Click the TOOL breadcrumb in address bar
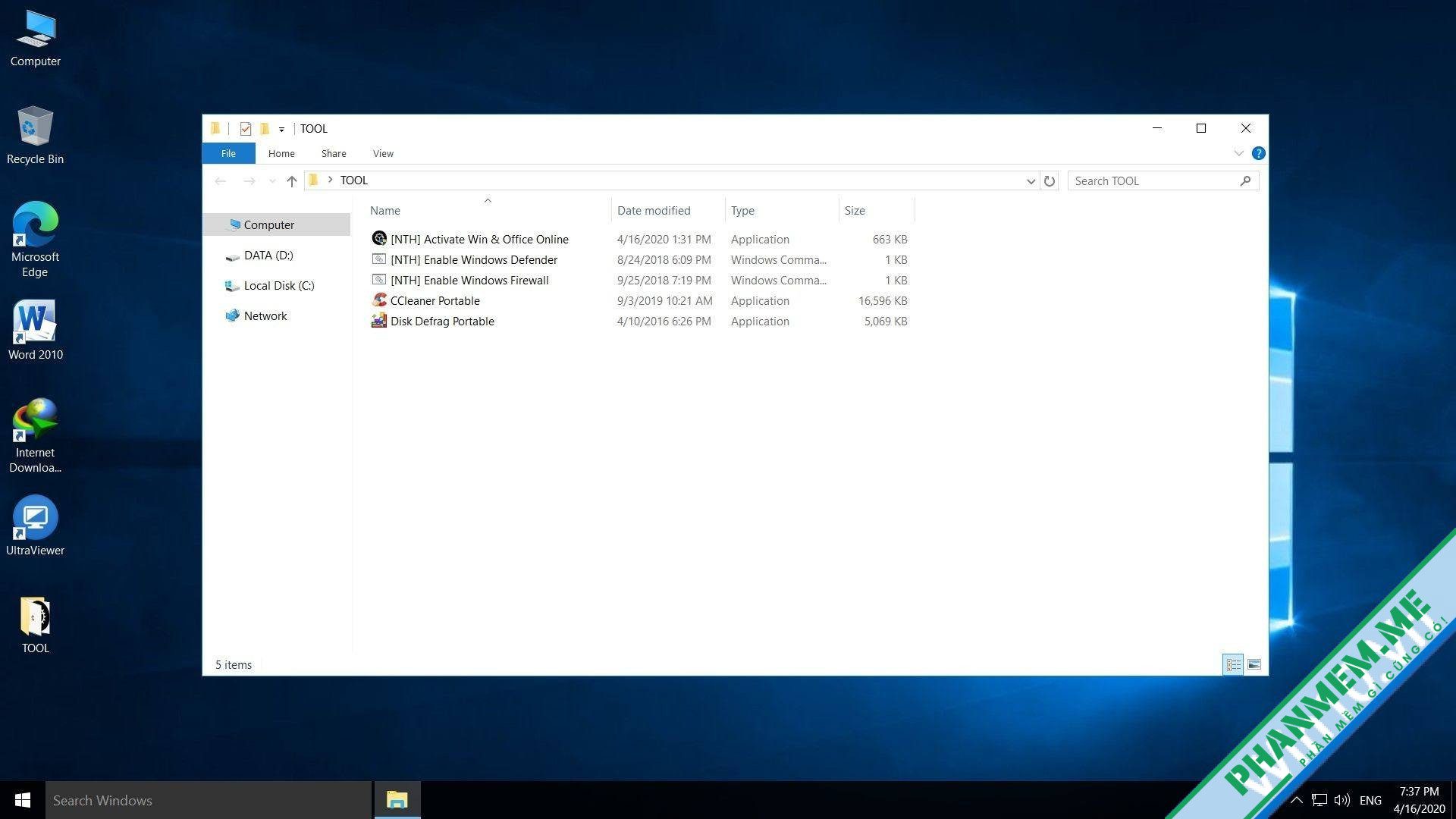 [353, 180]
